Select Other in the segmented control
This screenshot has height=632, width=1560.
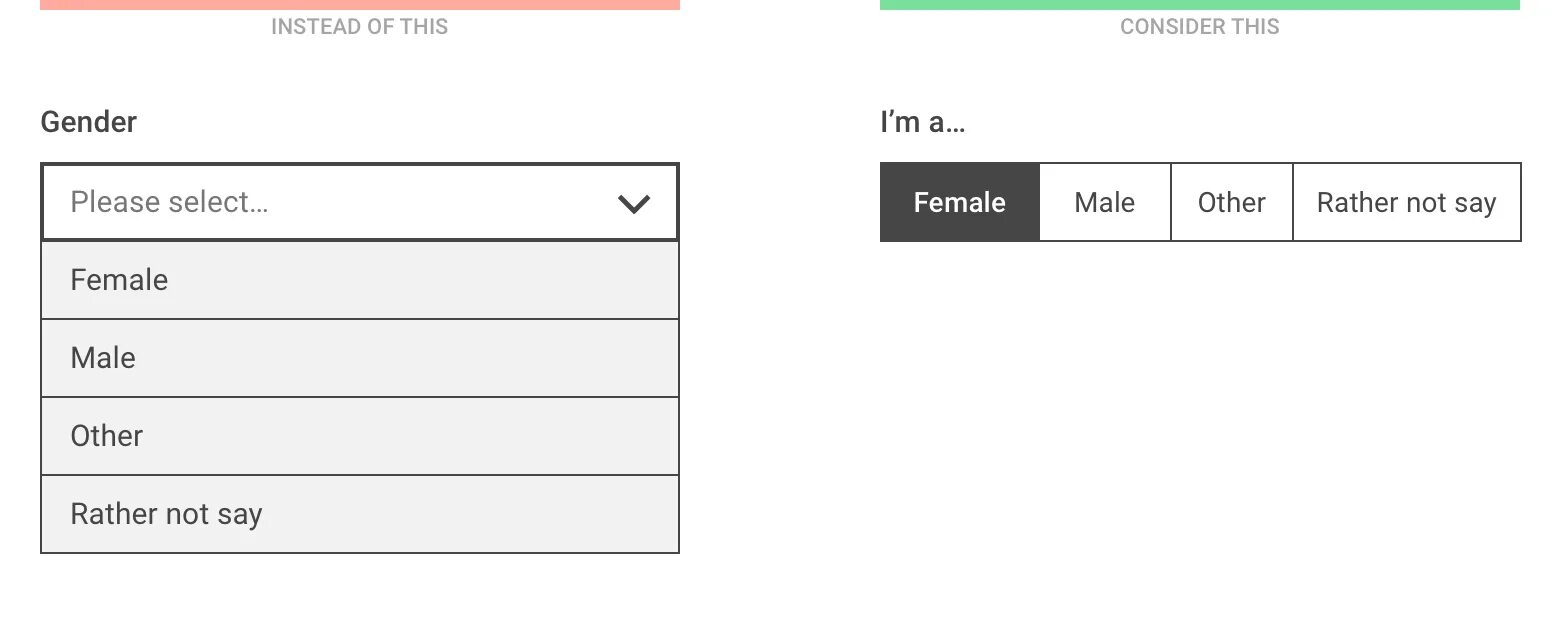(x=1231, y=202)
